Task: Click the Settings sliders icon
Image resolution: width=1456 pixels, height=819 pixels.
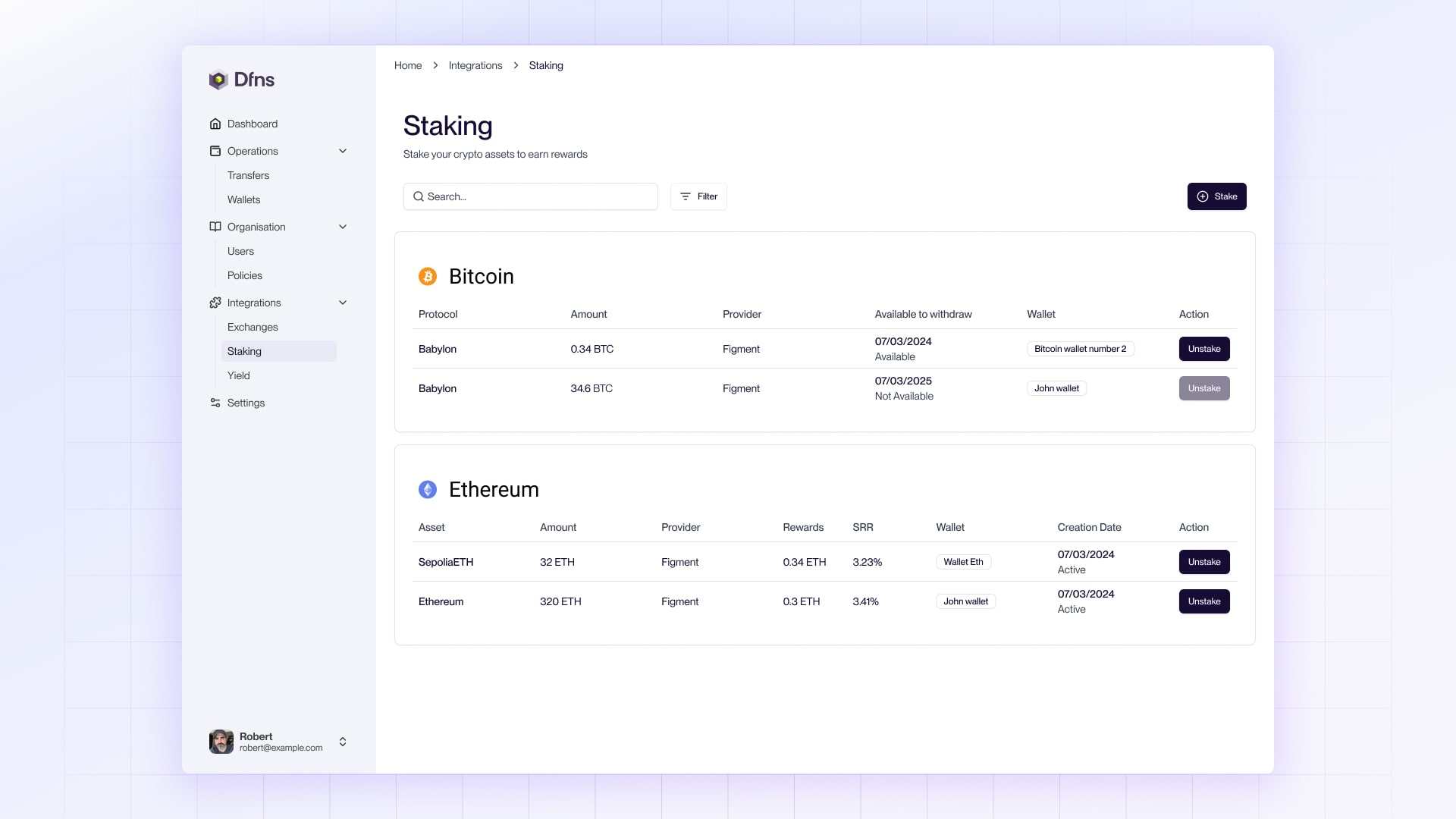Action: (x=215, y=403)
